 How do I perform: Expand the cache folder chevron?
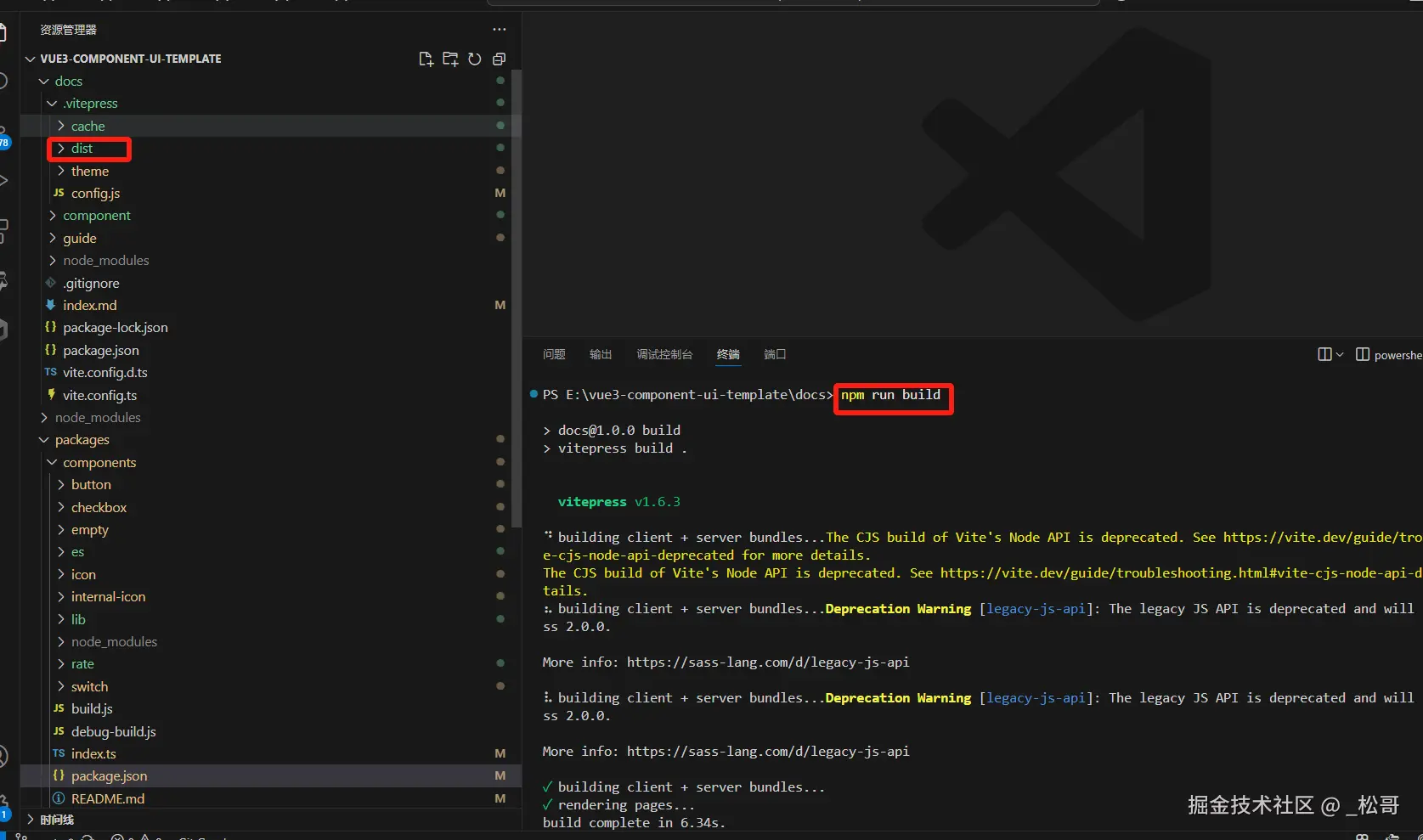(x=61, y=126)
